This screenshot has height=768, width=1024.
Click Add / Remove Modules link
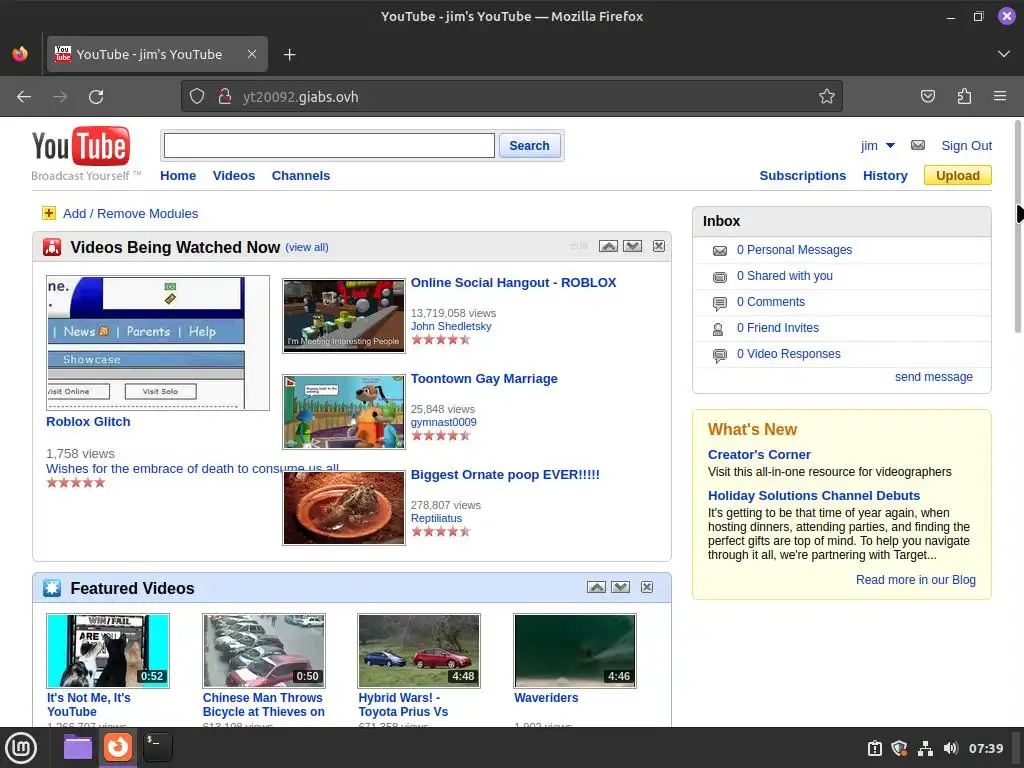point(131,214)
